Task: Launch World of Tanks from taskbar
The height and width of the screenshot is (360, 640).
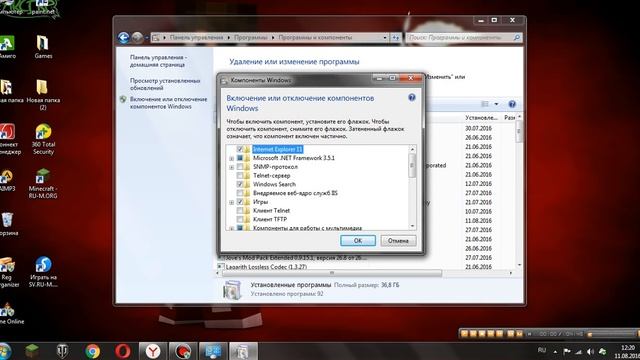Action: (62, 351)
